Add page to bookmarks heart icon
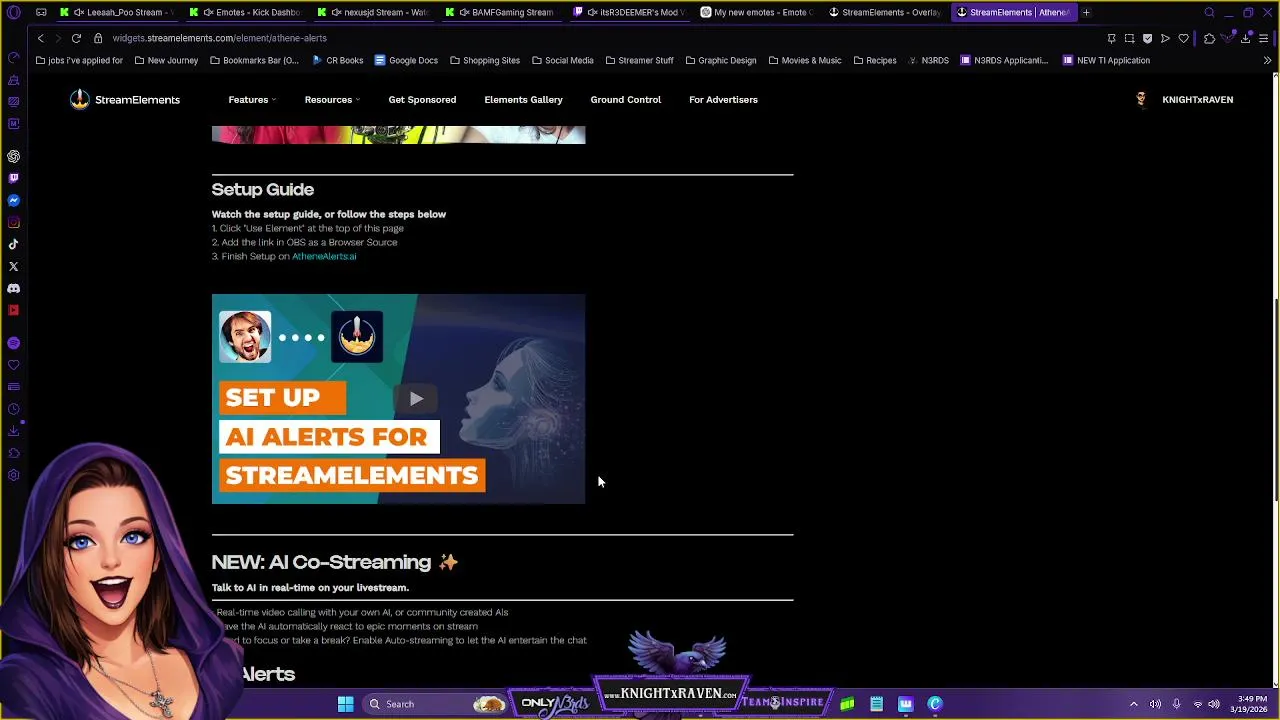The height and width of the screenshot is (720, 1280). (x=1183, y=38)
